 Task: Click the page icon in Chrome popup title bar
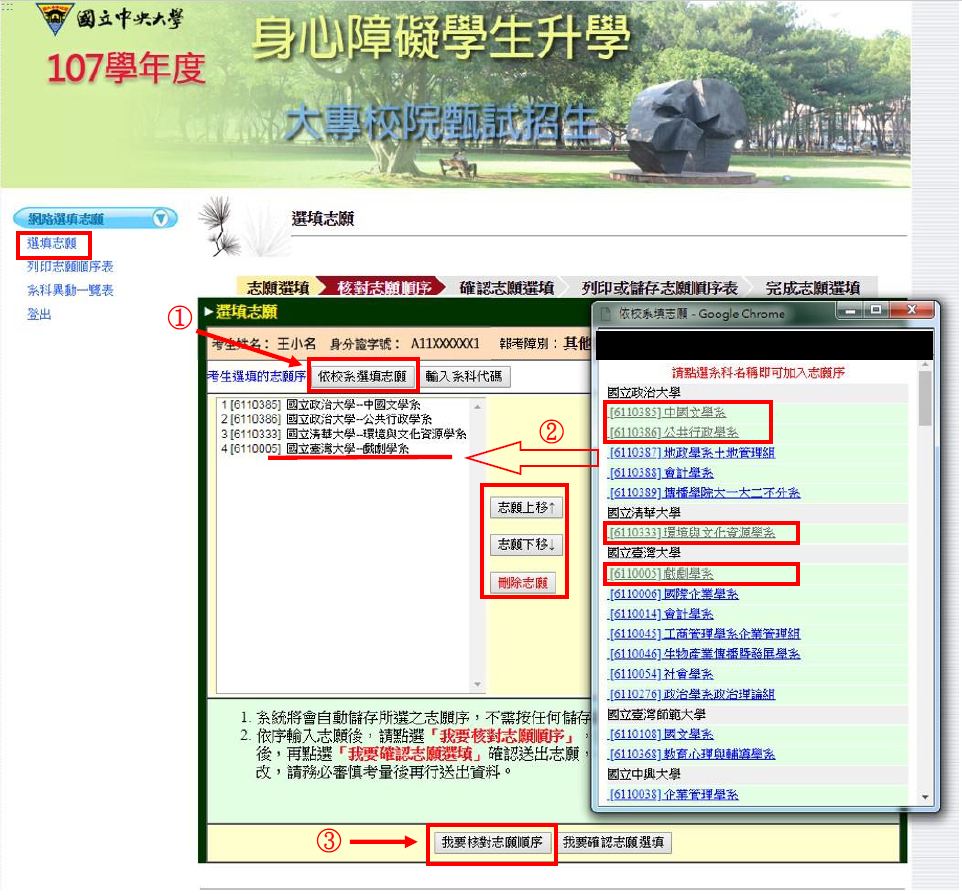[606, 314]
